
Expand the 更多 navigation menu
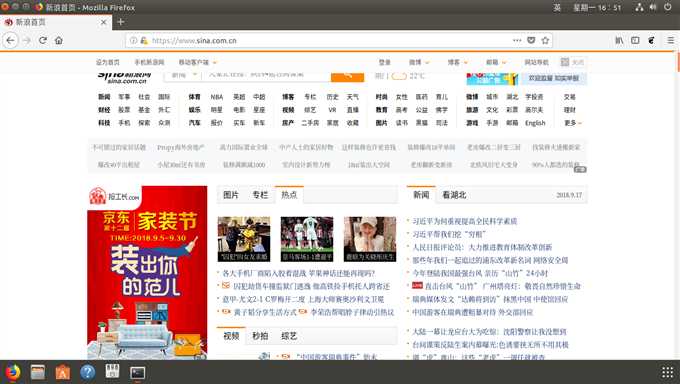573,123
